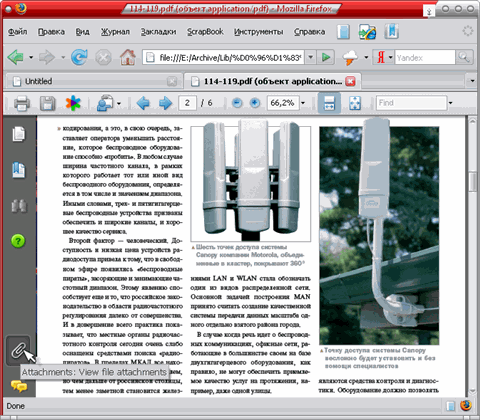
Task: Click the PDF Find text field
Action: point(411,103)
